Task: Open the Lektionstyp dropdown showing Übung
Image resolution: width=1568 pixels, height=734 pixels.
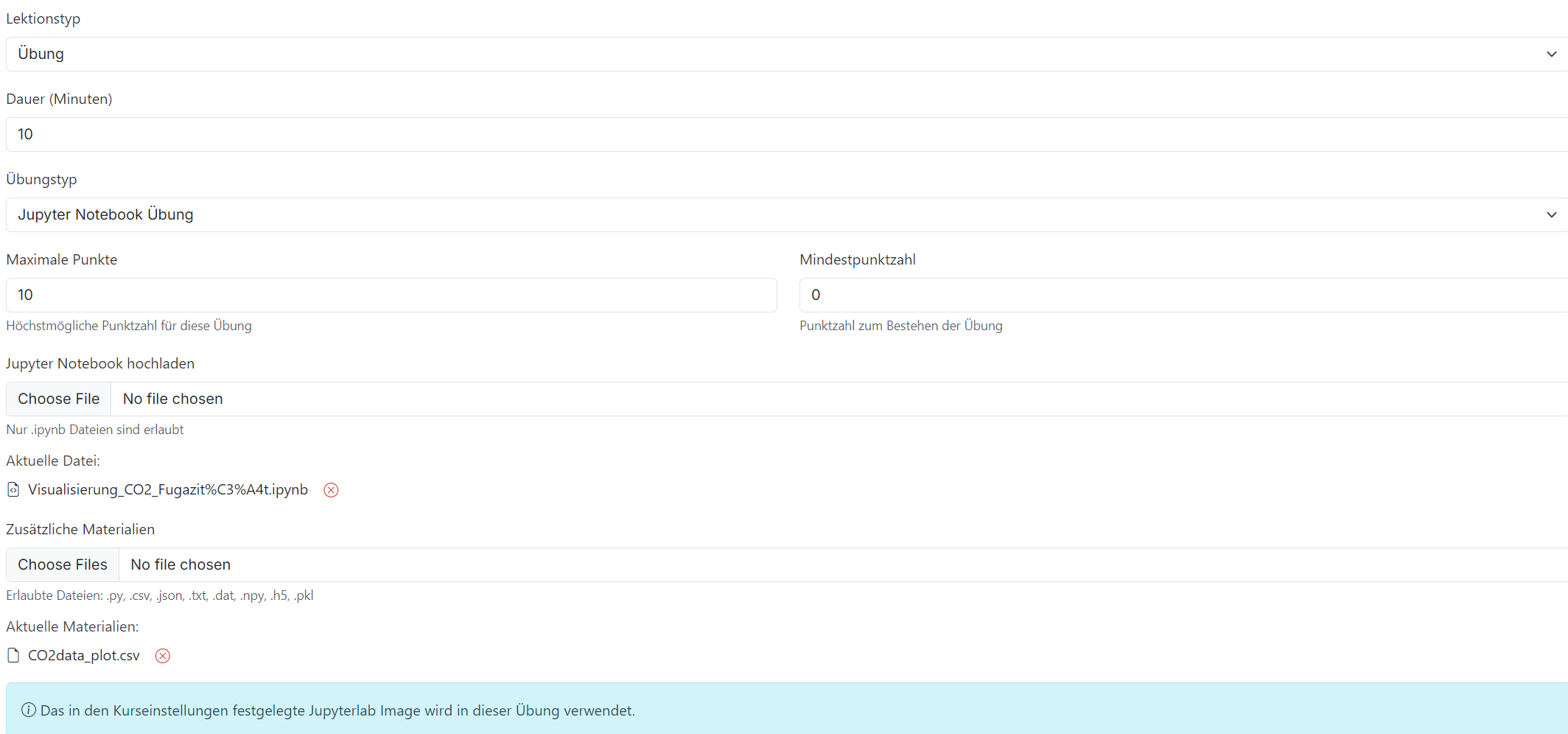Action: click(x=781, y=55)
